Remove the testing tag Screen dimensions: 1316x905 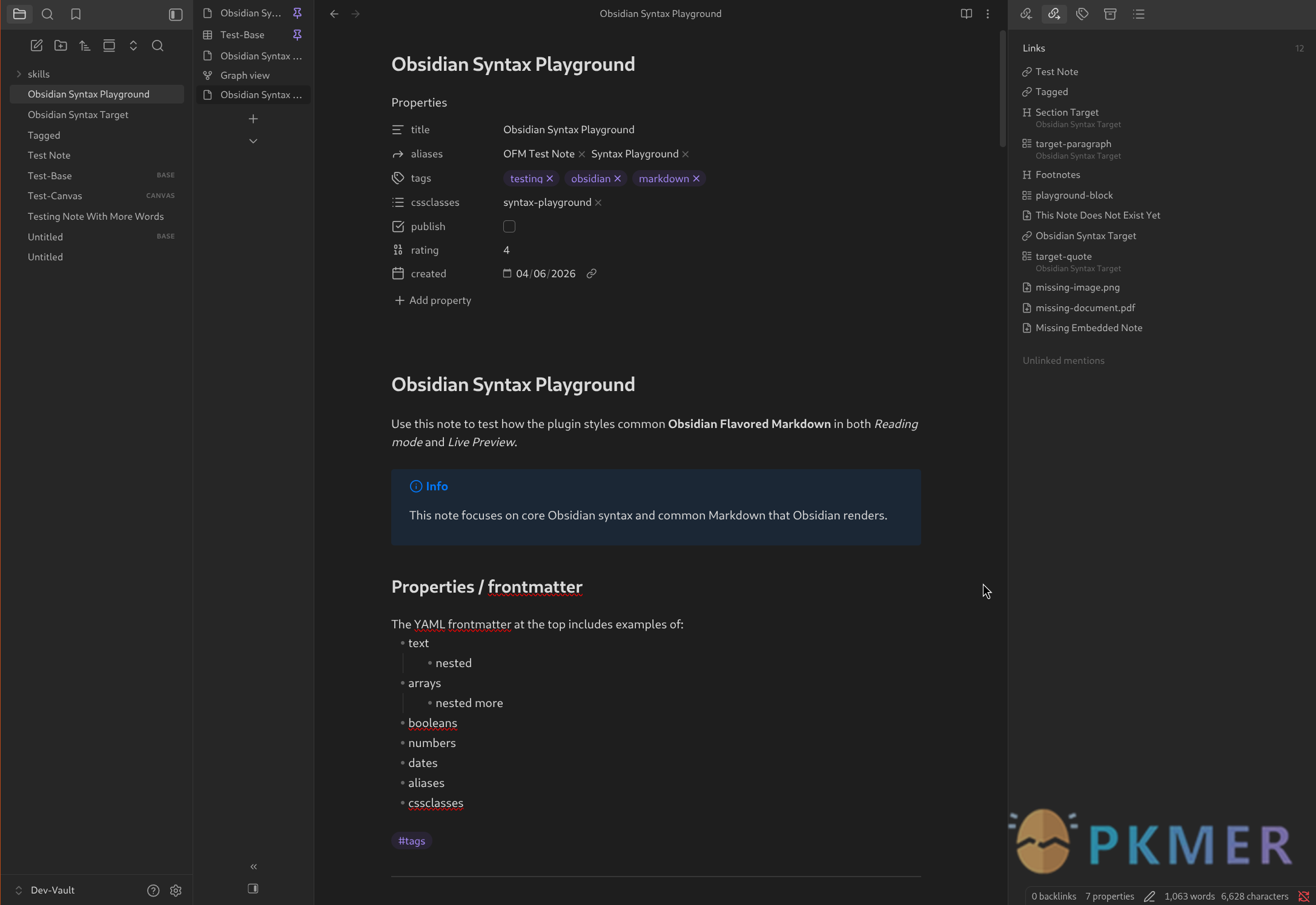pos(550,179)
